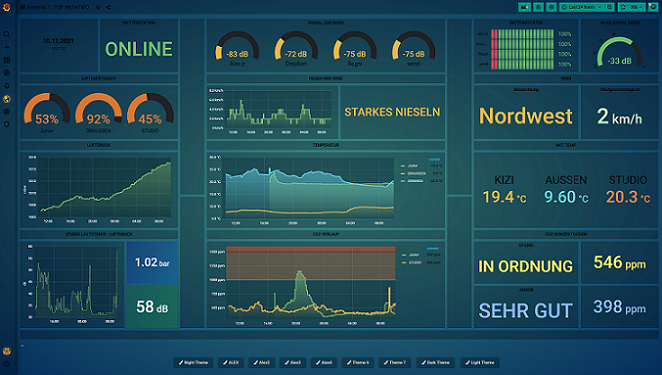
Task: Open the CO2 VERLAUF panel title menu
Action: click(326, 234)
